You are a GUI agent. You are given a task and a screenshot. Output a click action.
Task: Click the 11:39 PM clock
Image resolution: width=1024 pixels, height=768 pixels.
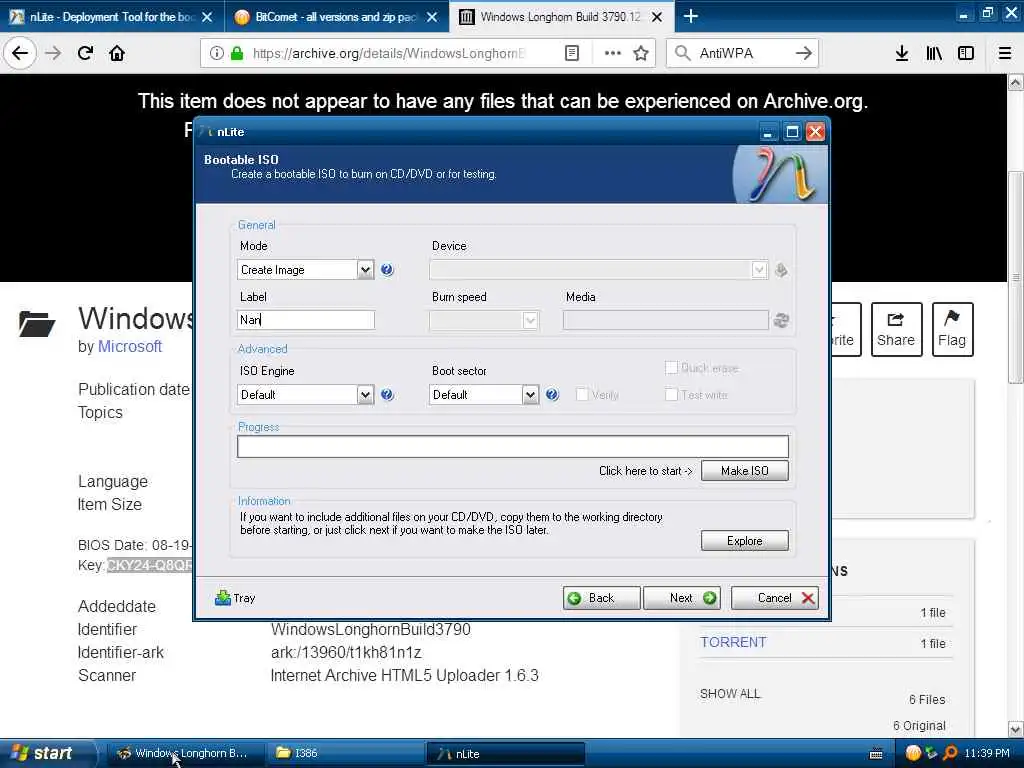pos(987,753)
